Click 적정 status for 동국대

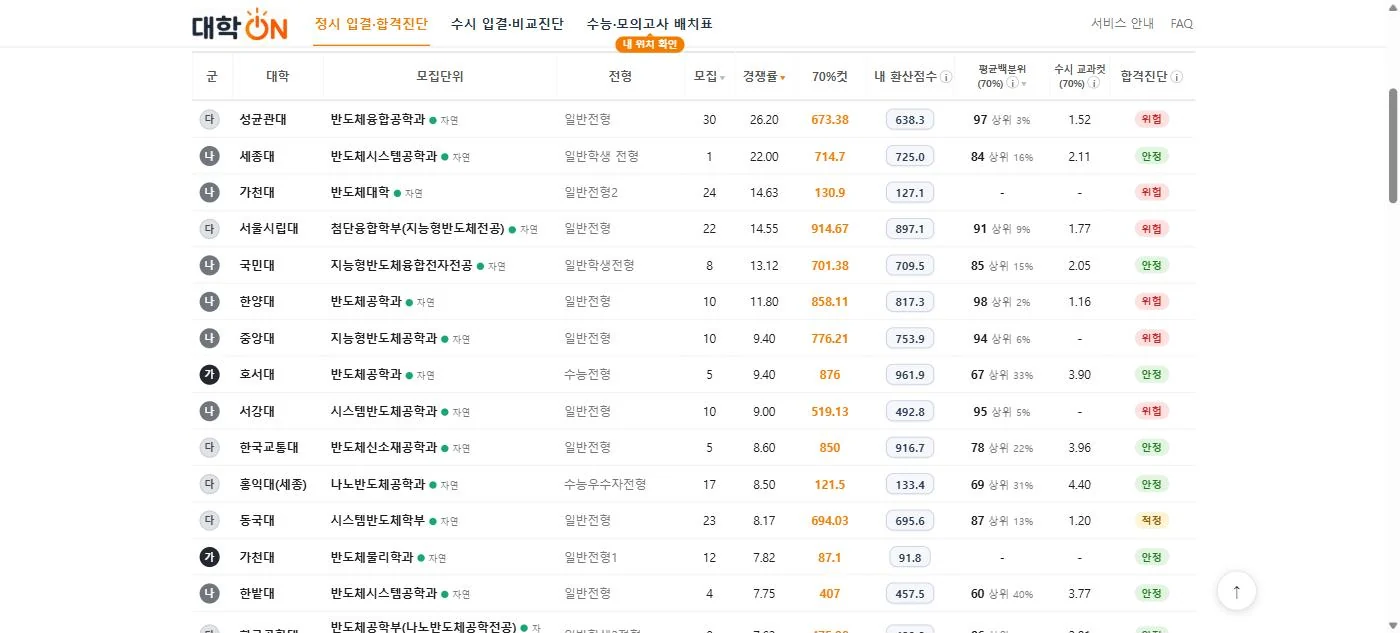tap(1152, 520)
